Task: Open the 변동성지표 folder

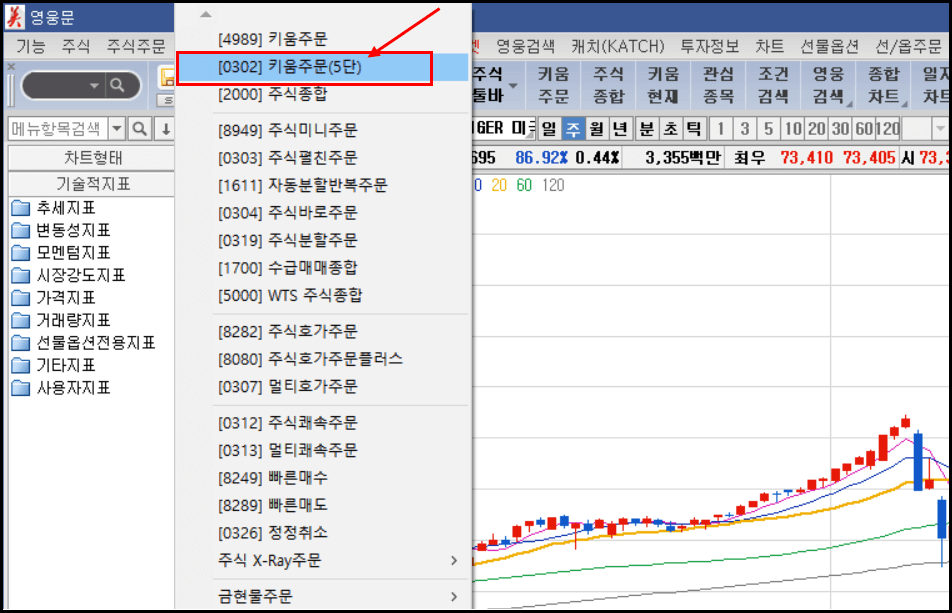Action: (61, 231)
